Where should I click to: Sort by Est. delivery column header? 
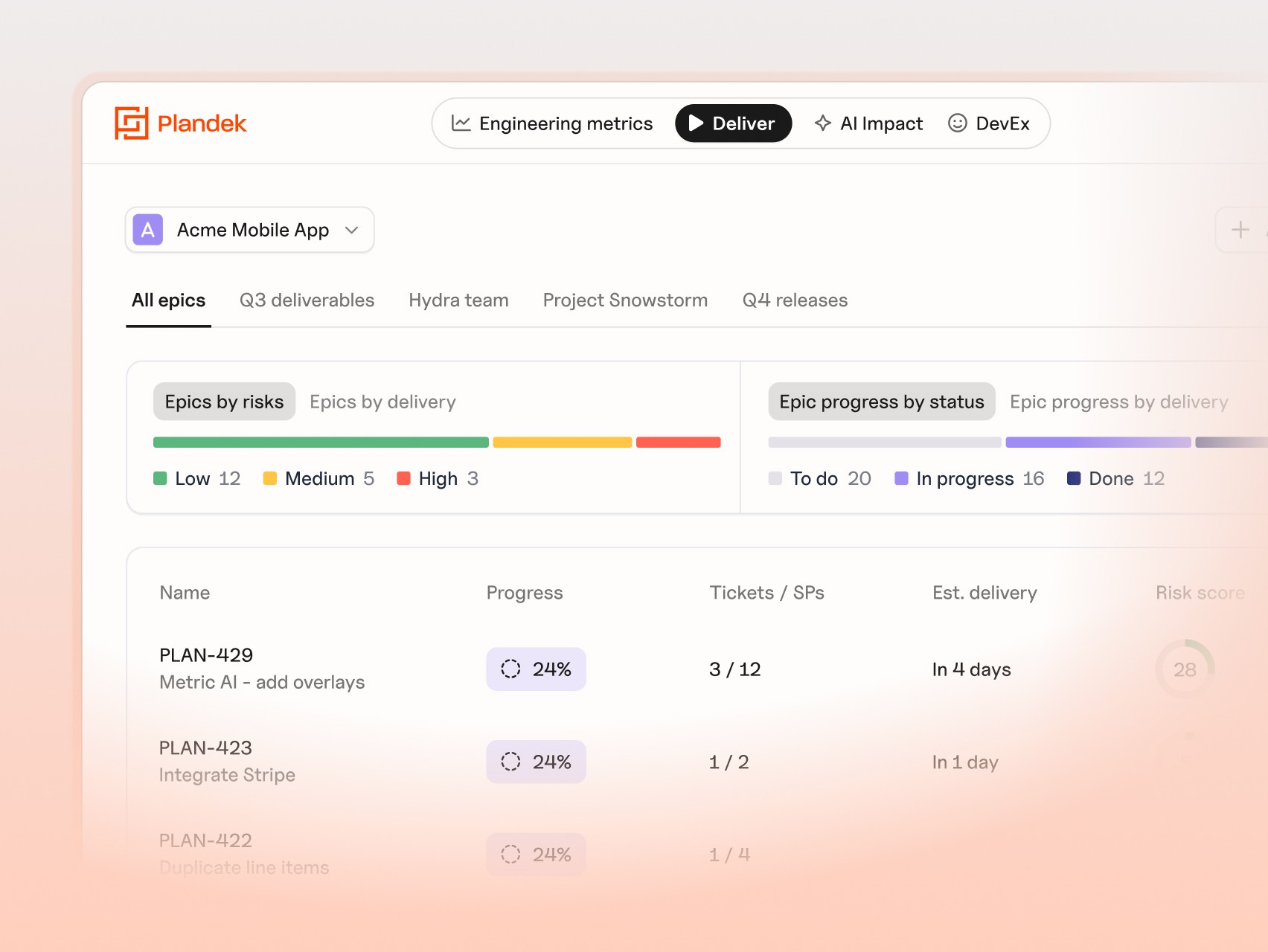click(984, 593)
